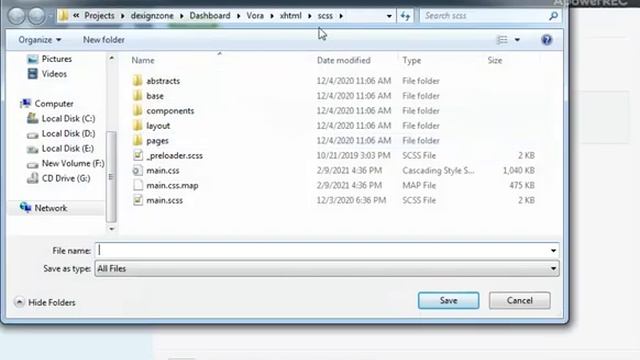Viewport: 640px width, 360px height.
Task: Click the main.scss file icon
Action: [x=138, y=200]
